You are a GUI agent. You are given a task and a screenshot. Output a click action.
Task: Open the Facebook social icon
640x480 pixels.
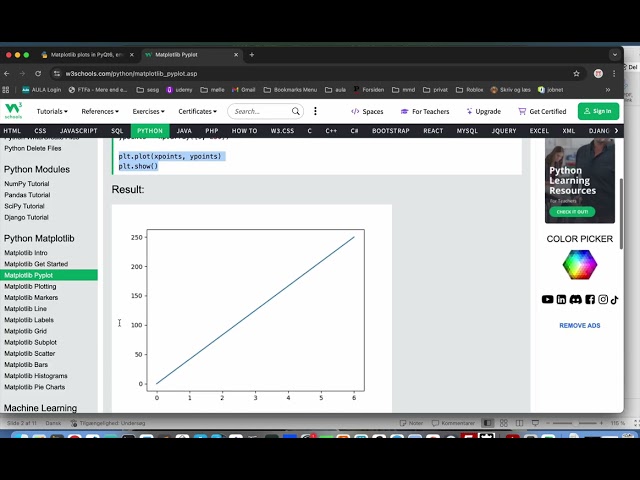pyautogui.click(x=590, y=300)
